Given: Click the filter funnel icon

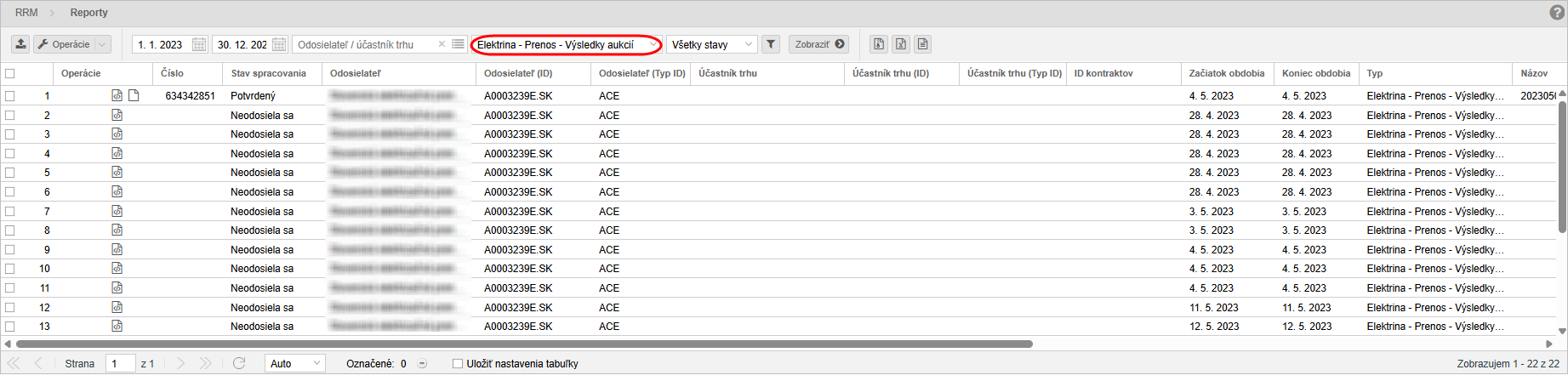Looking at the screenshot, I should tap(770, 44).
